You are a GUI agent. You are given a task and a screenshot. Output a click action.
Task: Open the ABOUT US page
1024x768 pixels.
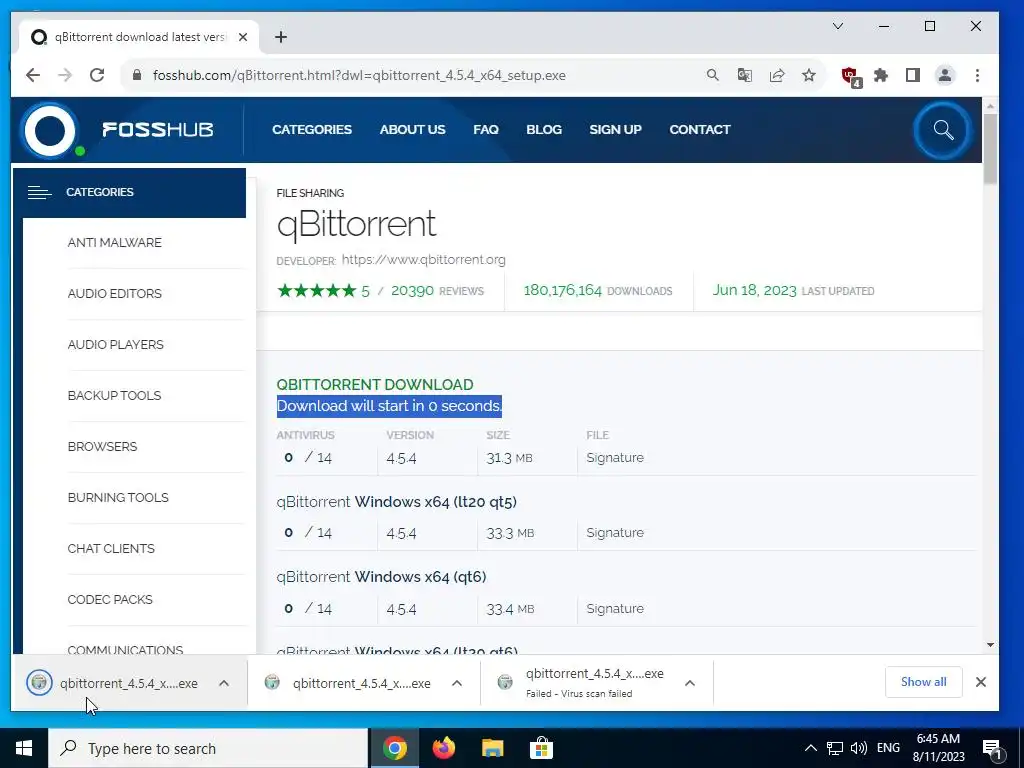(412, 129)
